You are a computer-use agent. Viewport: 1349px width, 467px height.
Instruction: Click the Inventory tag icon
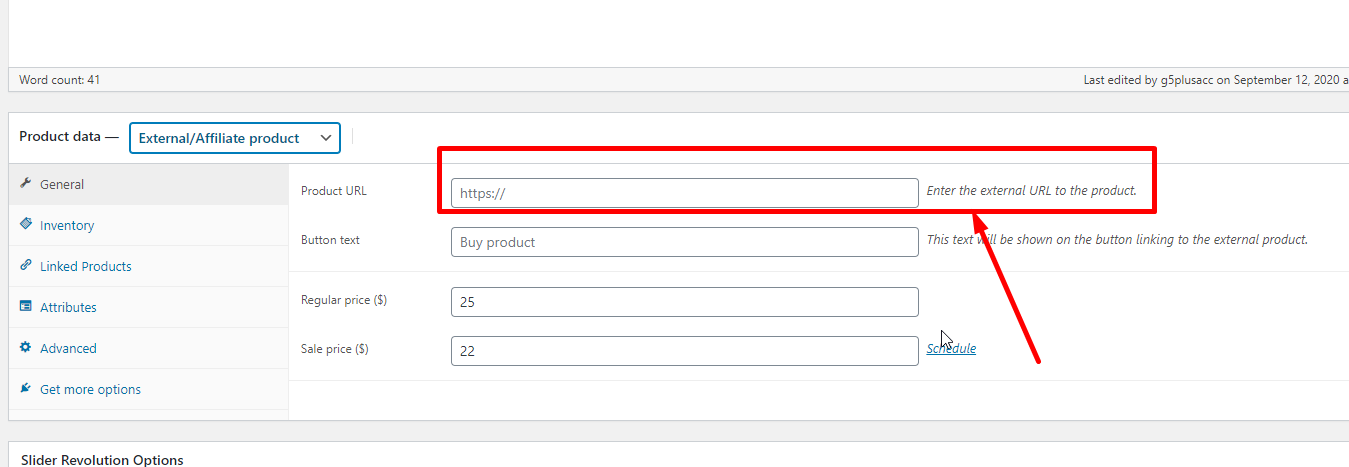pyautogui.click(x=26, y=225)
